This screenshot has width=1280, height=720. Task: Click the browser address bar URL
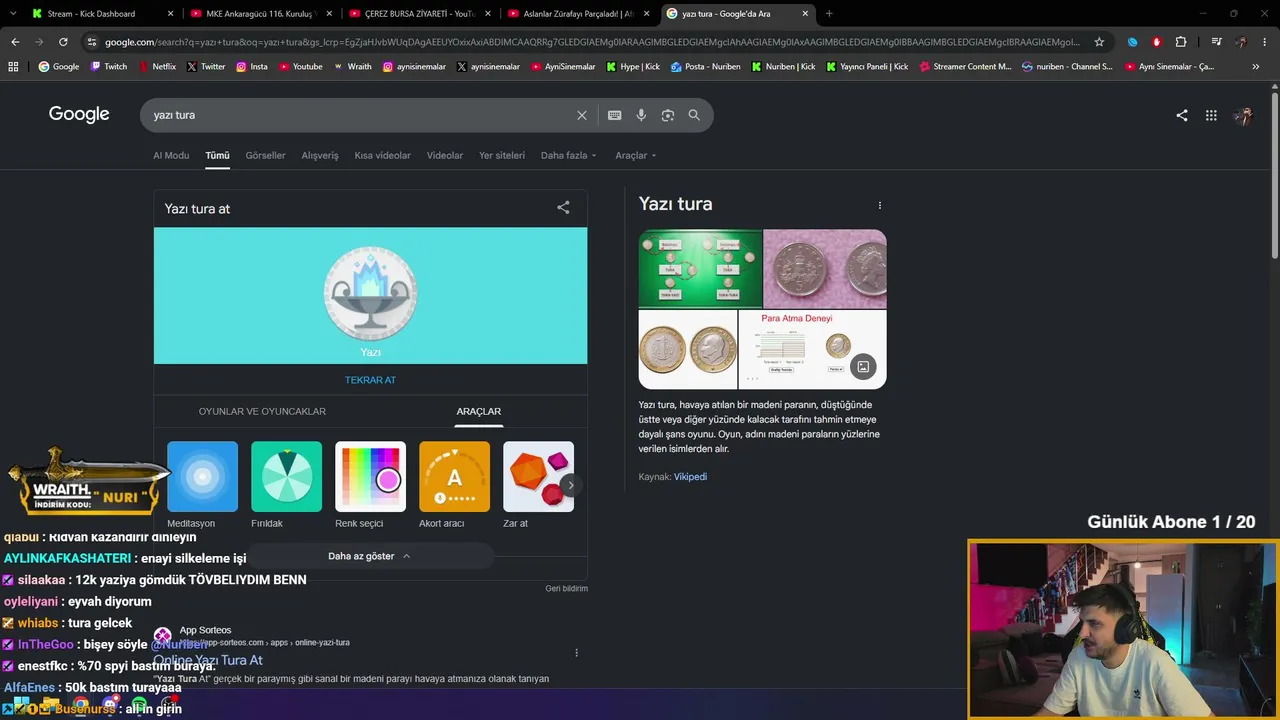[592, 42]
